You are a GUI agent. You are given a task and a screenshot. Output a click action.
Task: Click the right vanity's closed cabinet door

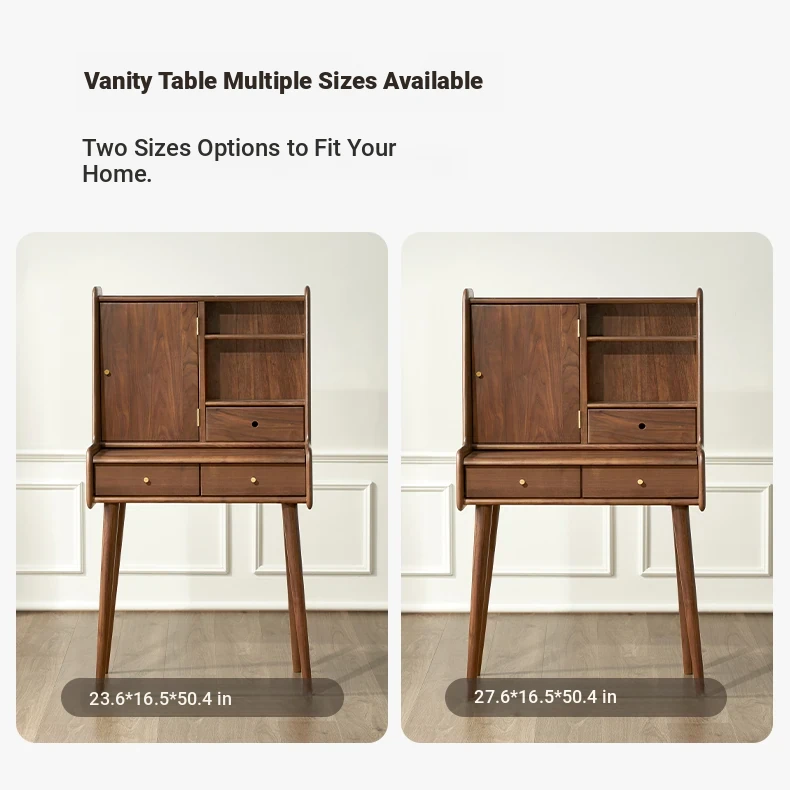tap(525, 373)
